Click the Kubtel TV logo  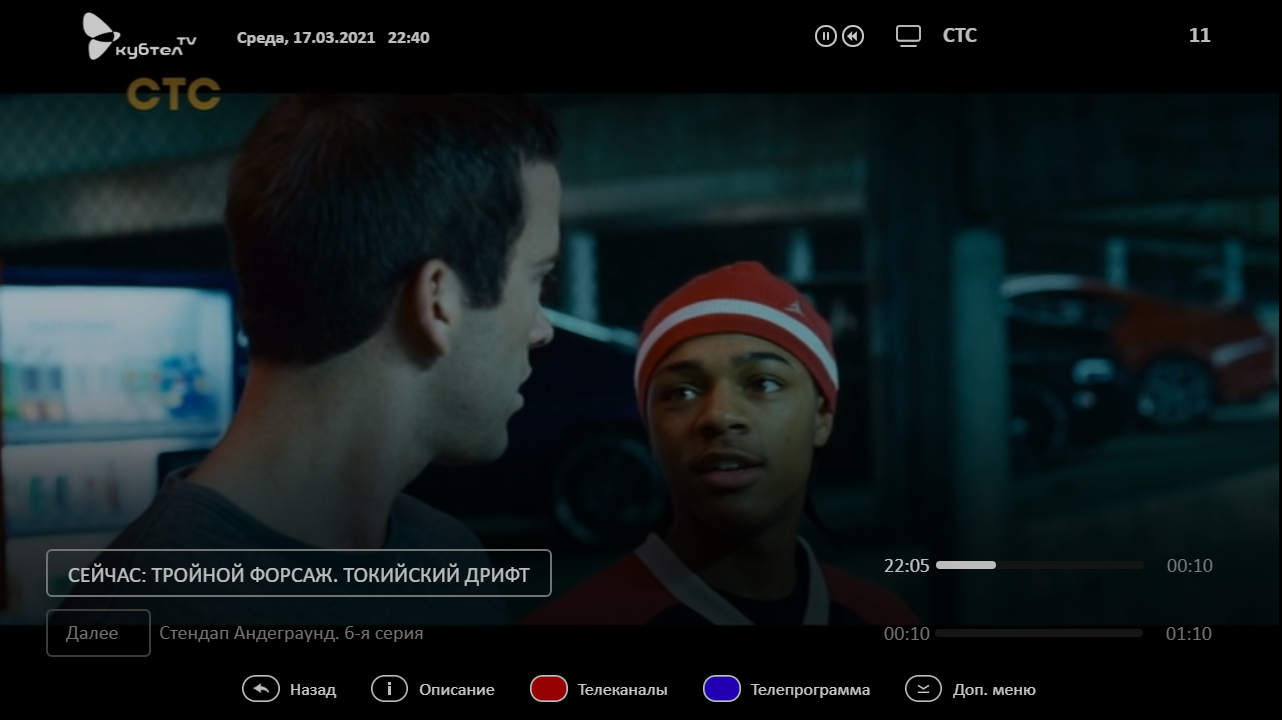click(139, 37)
